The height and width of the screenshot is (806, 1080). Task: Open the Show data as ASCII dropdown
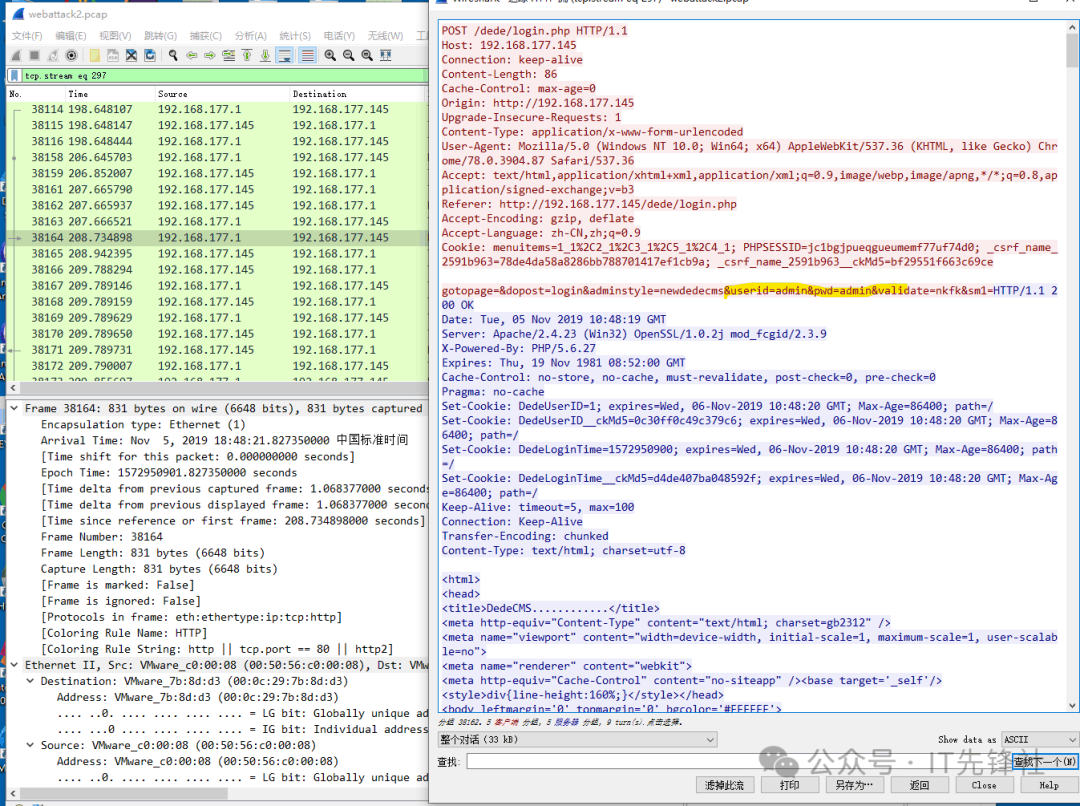coord(1039,740)
